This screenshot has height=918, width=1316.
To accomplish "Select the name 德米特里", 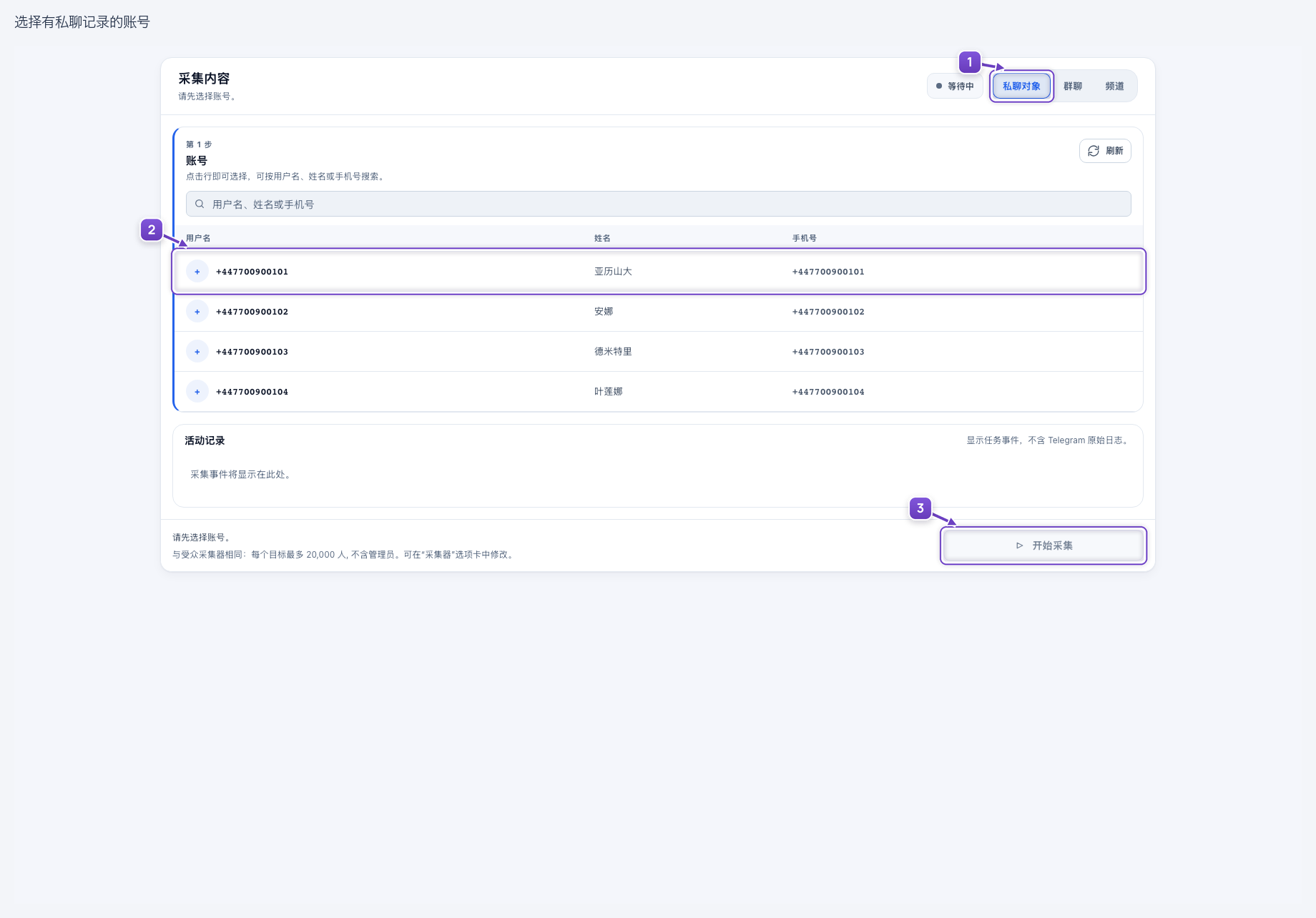I will pyautogui.click(x=613, y=352).
